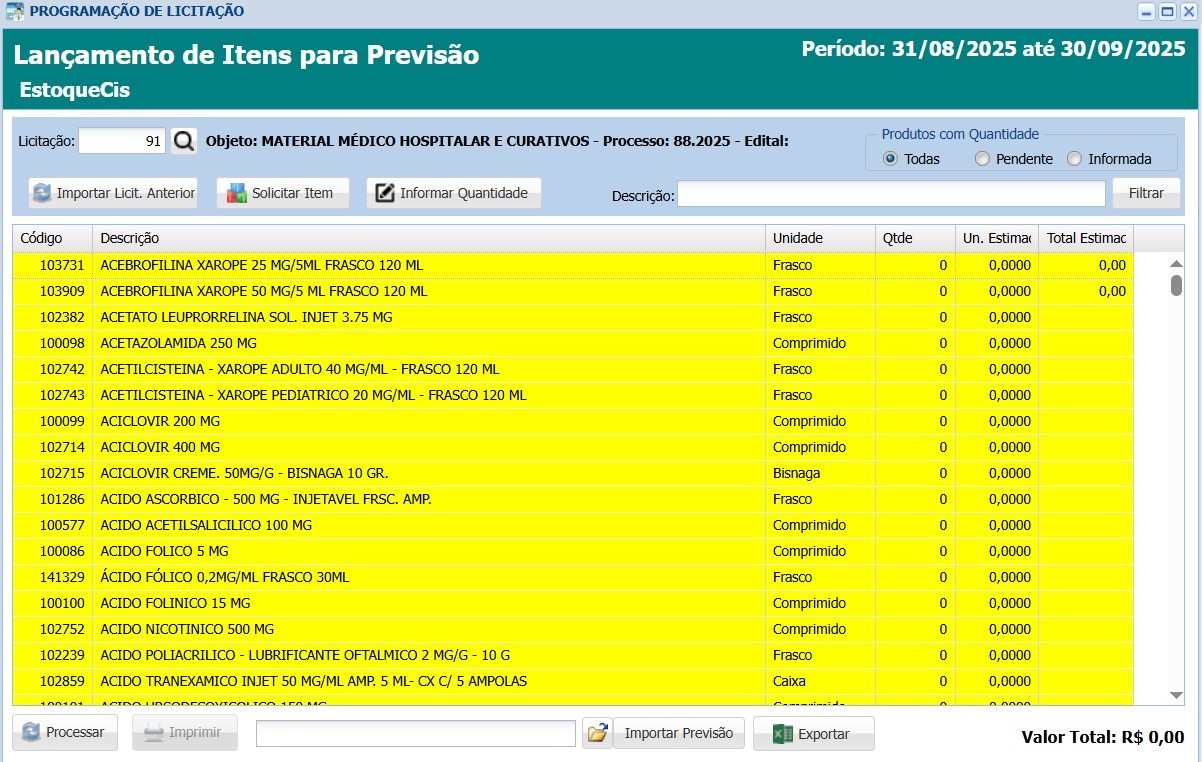Screen dimensions: 1202x762
Task: Click Importar Licit. Anterior button
Action: click(x=113, y=193)
